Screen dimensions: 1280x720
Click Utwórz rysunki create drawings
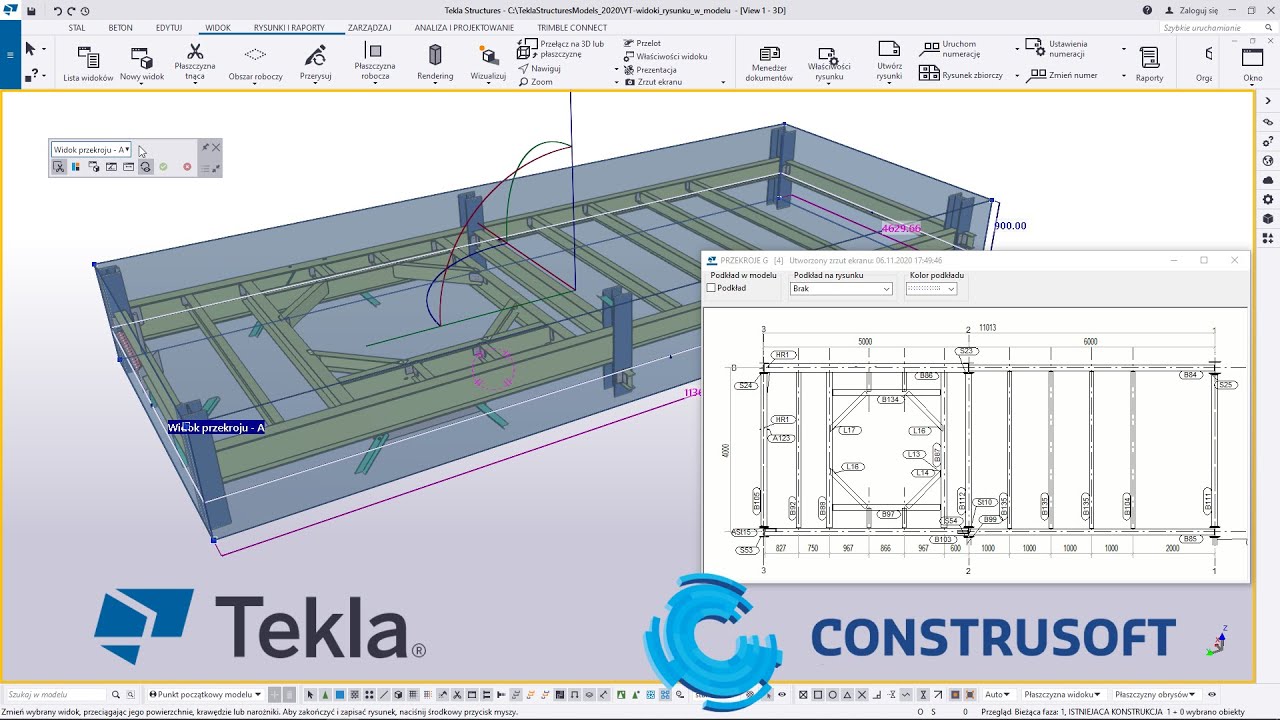tap(889, 61)
